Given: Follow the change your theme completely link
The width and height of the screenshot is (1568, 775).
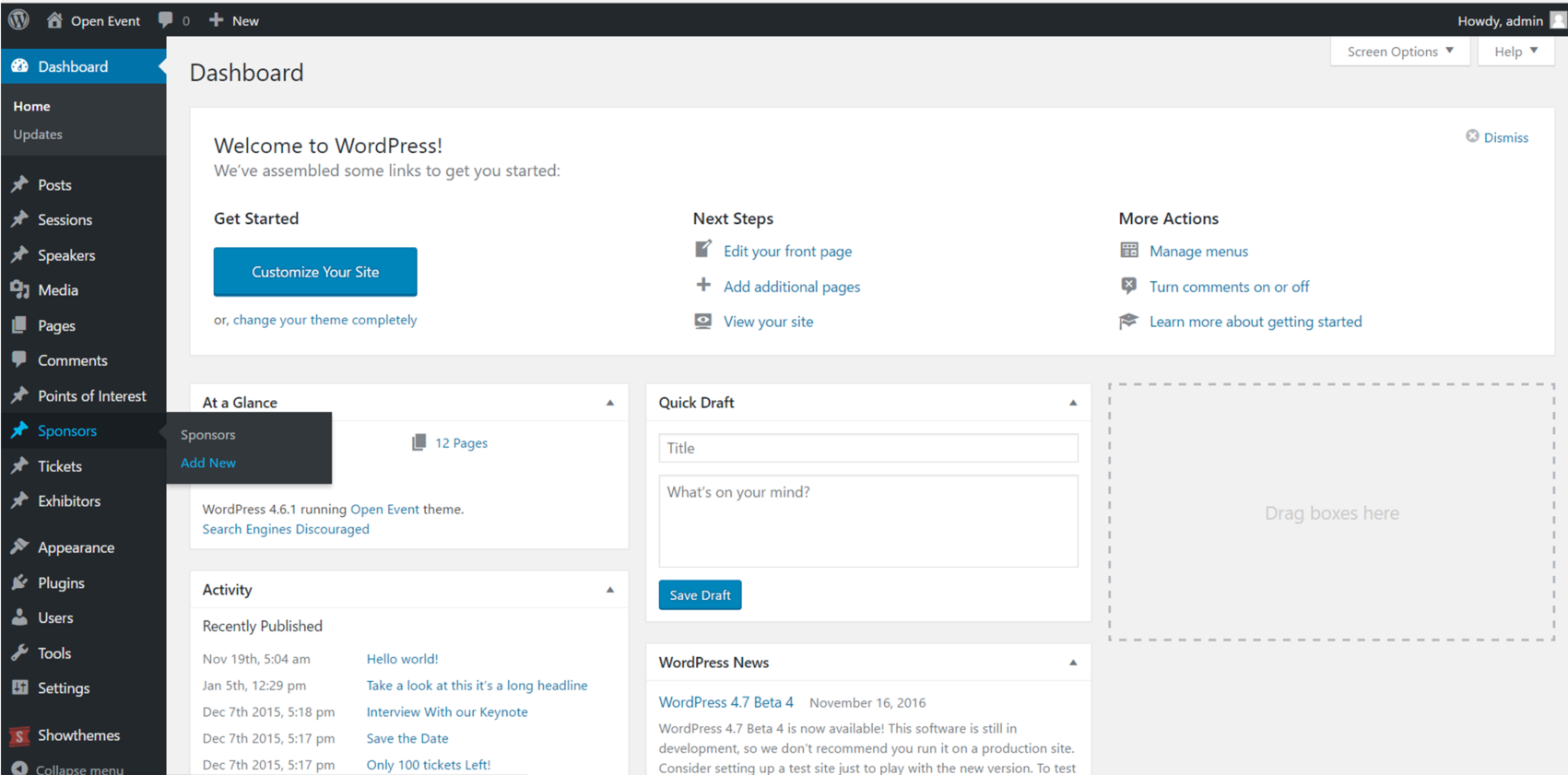Looking at the screenshot, I should pyautogui.click(x=324, y=320).
